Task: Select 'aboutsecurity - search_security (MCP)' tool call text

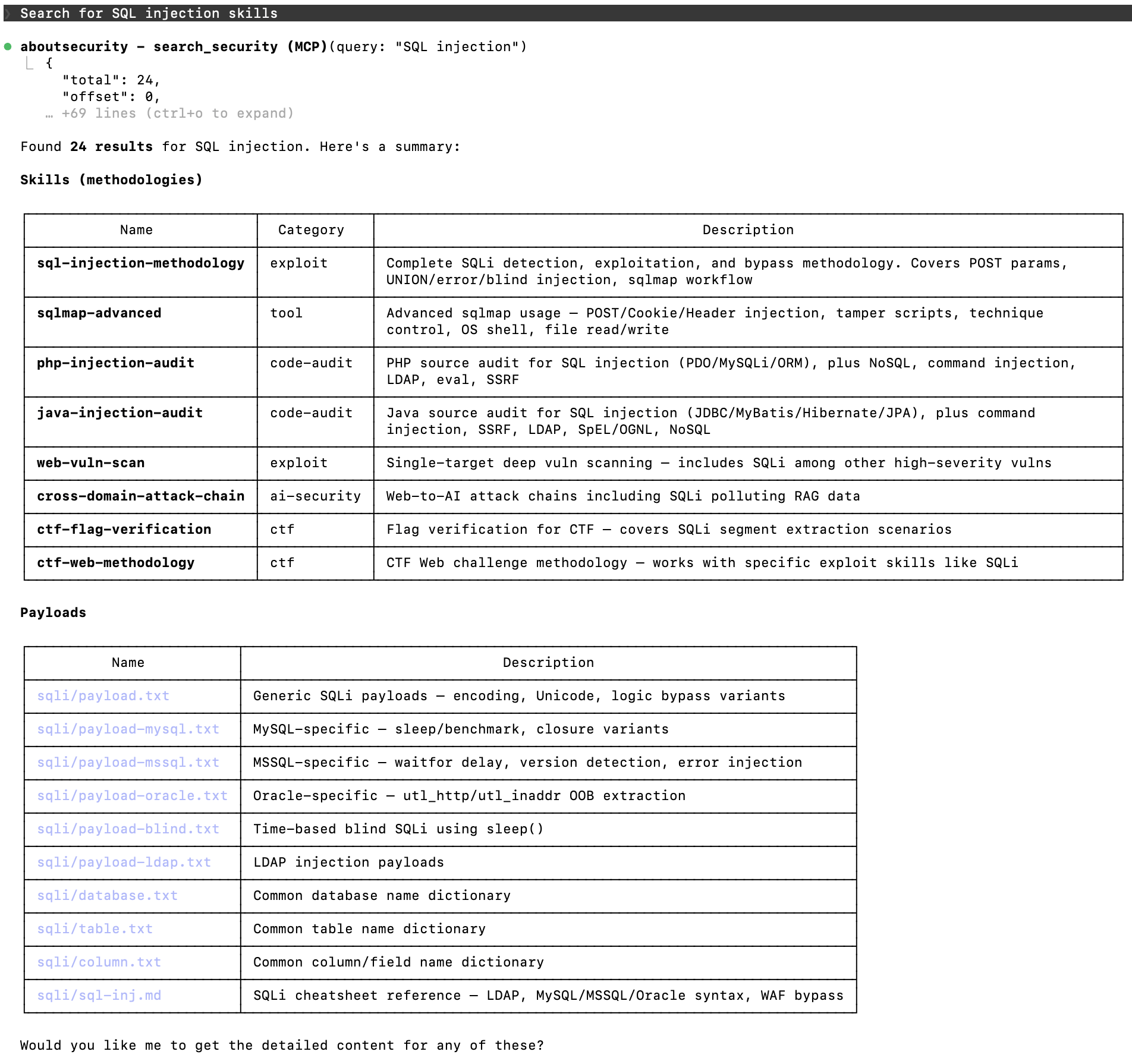Action: pos(174,46)
